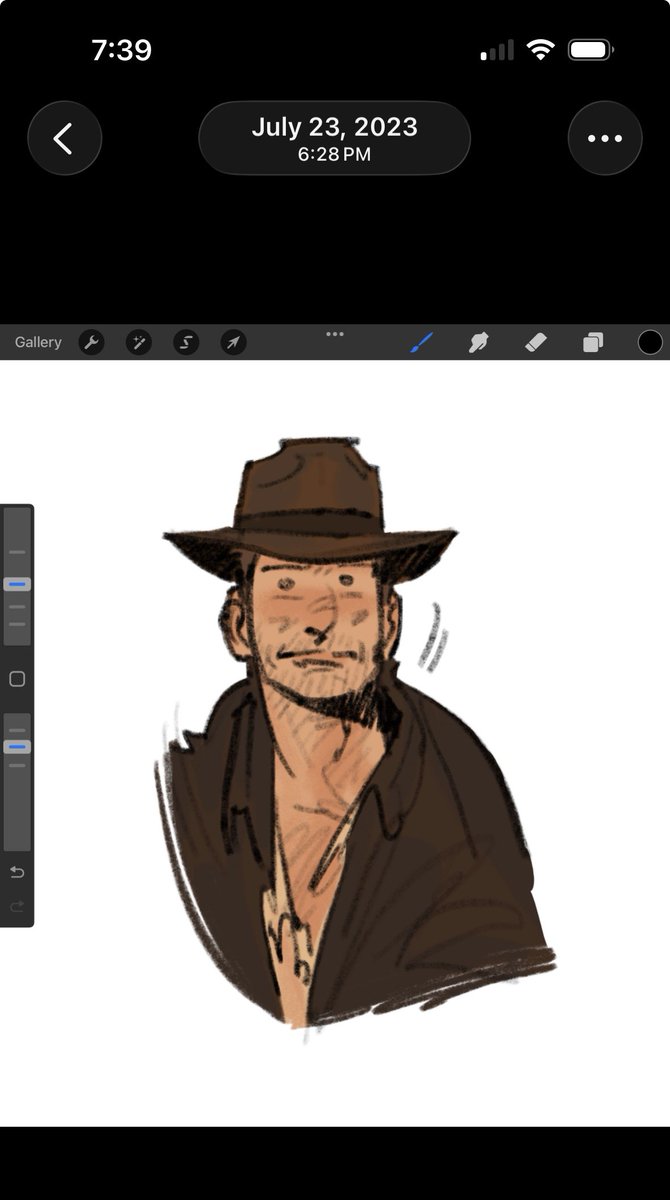Open the Actions wrench menu

[x=91, y=343]
